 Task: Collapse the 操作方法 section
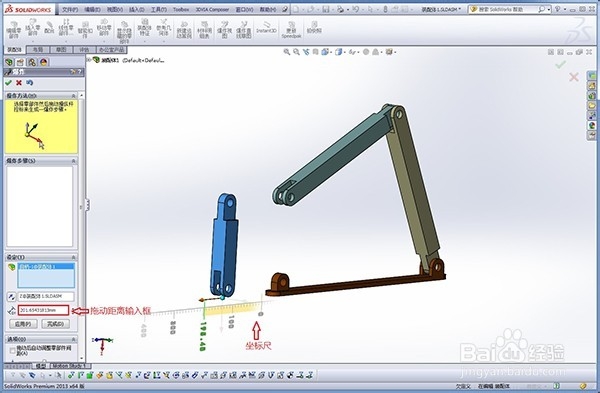click(x=73, y=95)
